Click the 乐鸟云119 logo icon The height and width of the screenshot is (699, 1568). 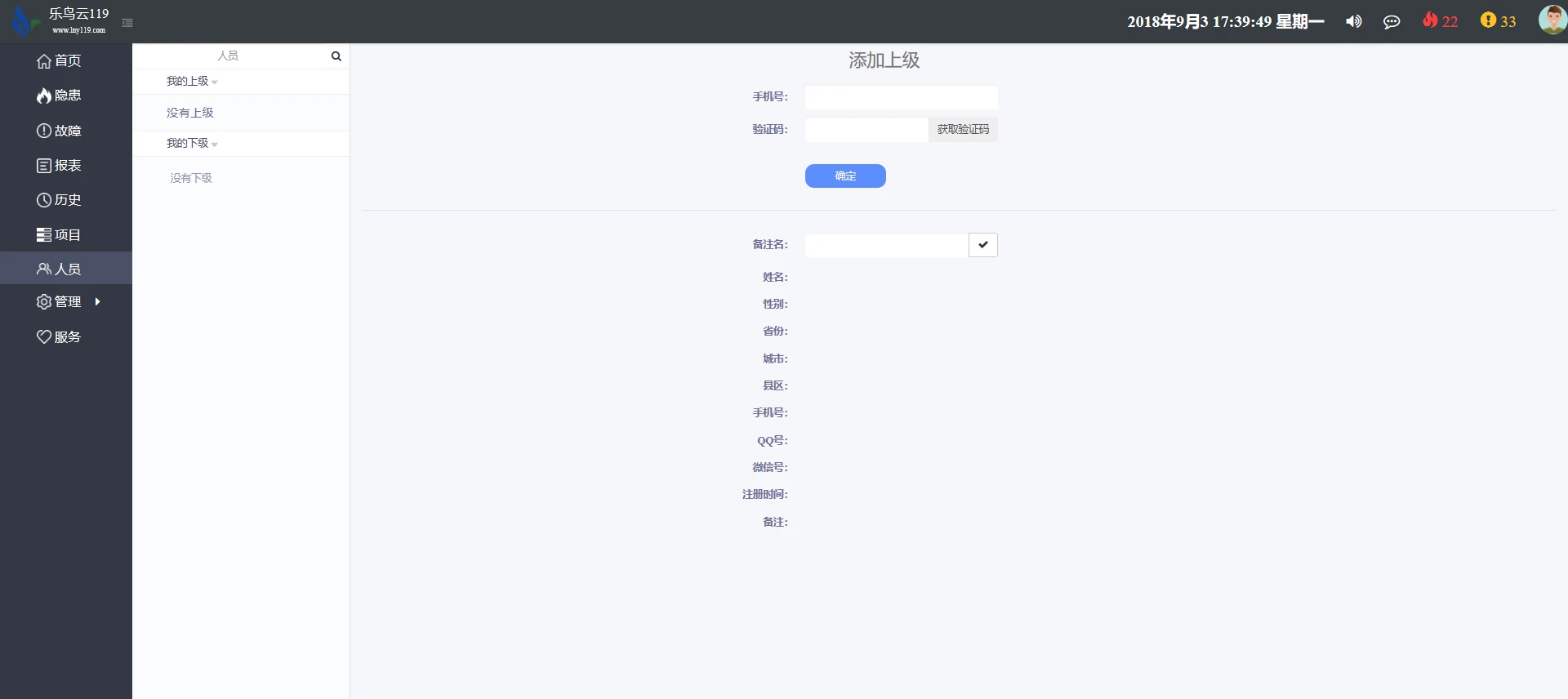[24, 22]
